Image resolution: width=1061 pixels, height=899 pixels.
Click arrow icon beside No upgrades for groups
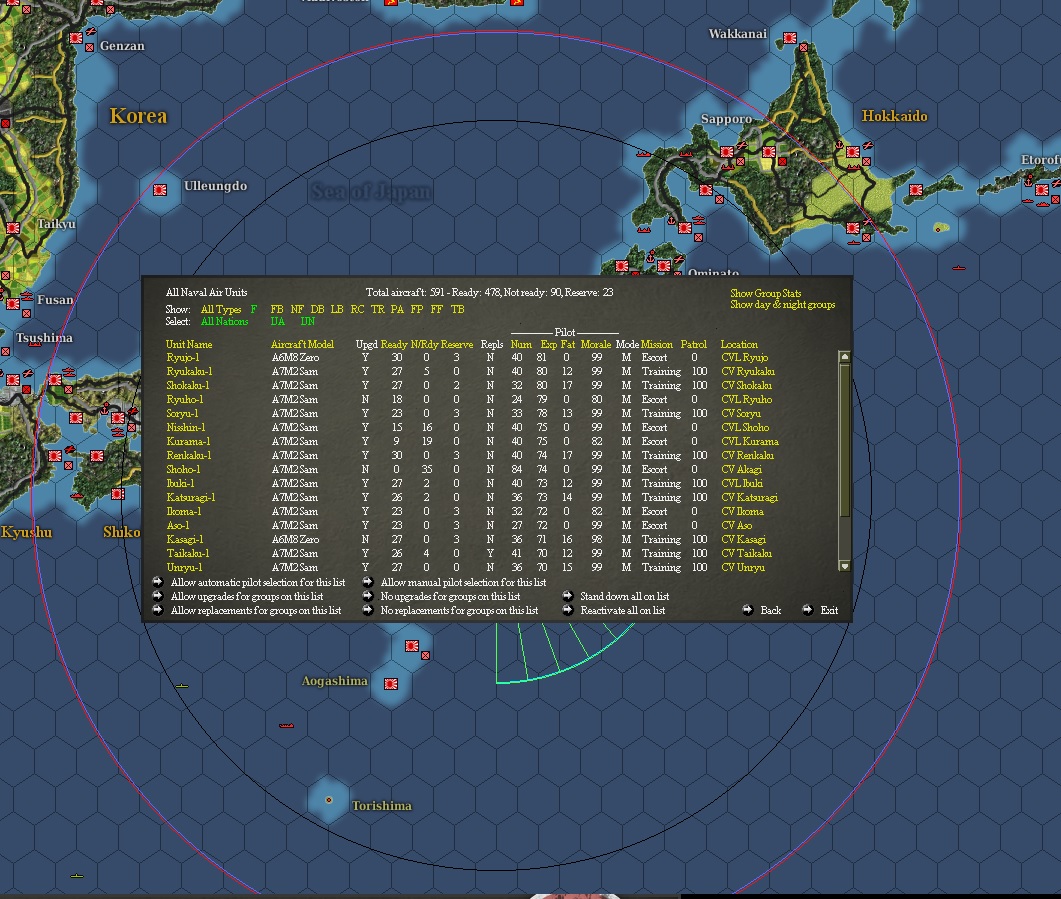(x=368, y=596)
